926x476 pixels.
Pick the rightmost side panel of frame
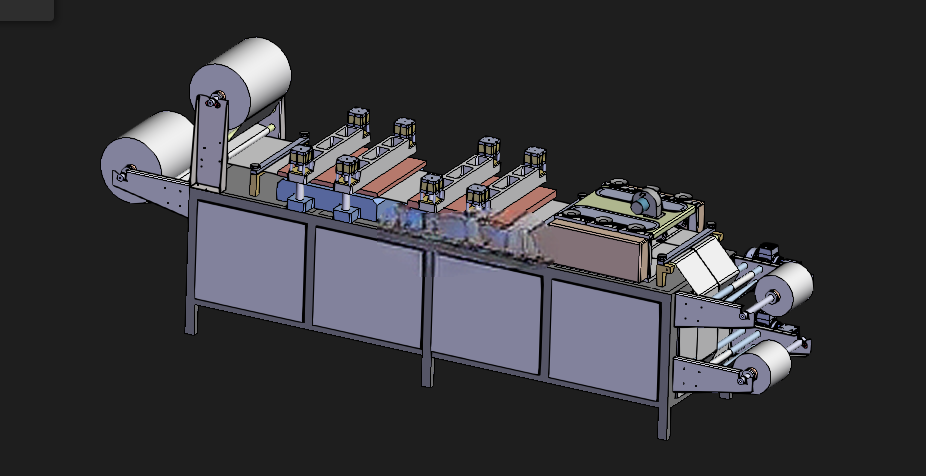coord(604,338)
